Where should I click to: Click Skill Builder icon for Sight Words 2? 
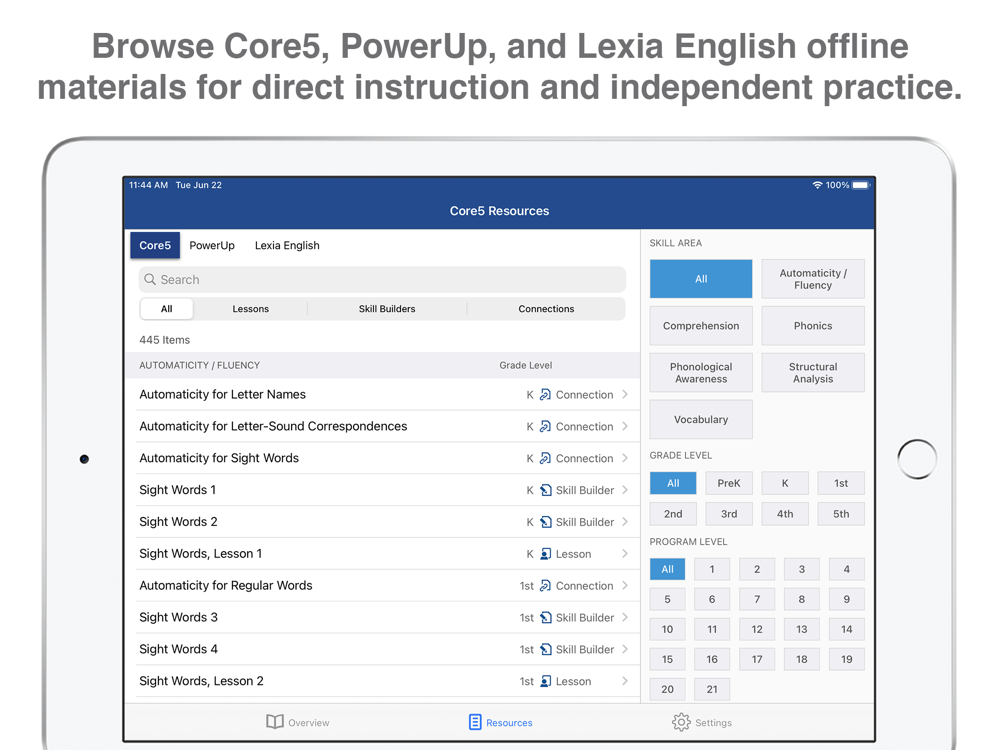545,522
